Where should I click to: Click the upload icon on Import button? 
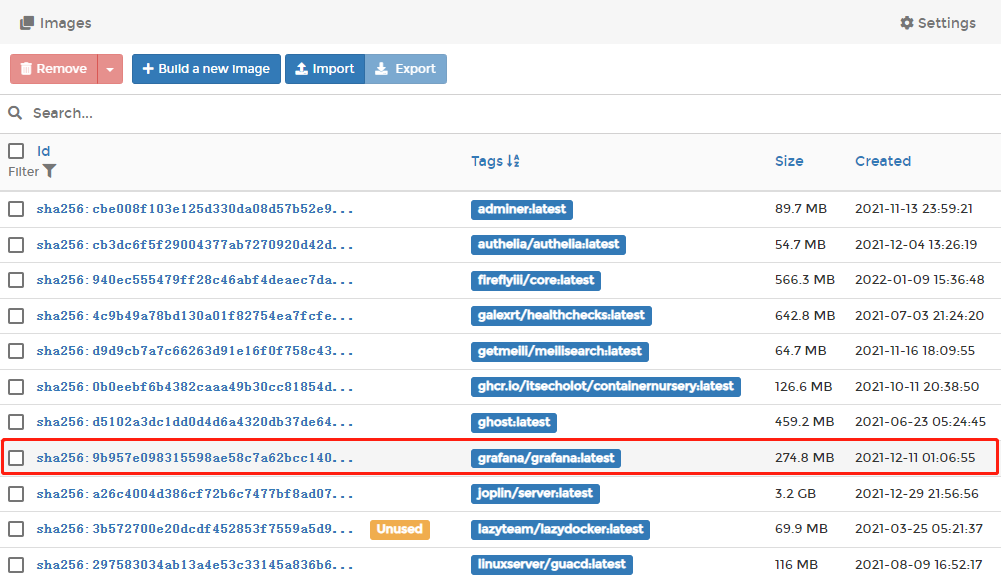tap(300, 69)
